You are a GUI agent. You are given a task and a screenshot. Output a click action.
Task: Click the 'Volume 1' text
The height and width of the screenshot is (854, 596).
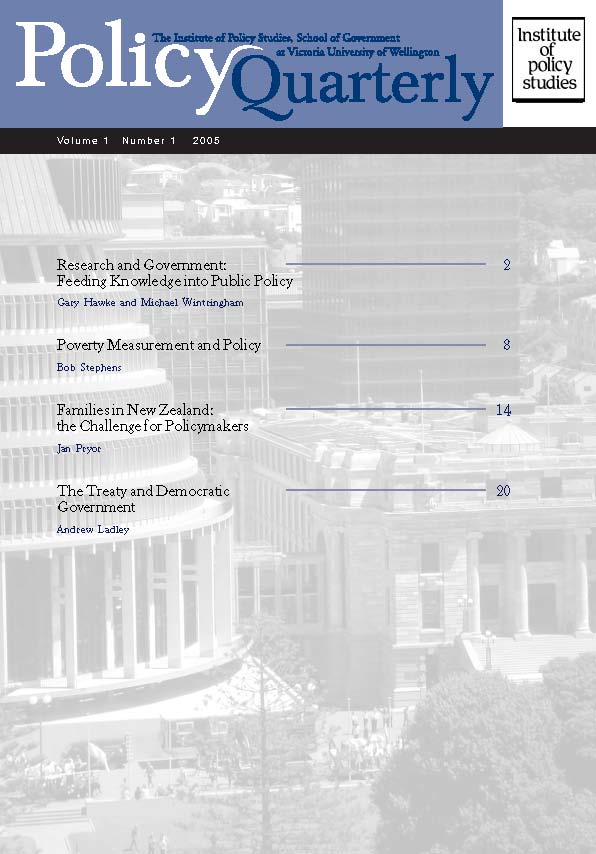point(83,141)
